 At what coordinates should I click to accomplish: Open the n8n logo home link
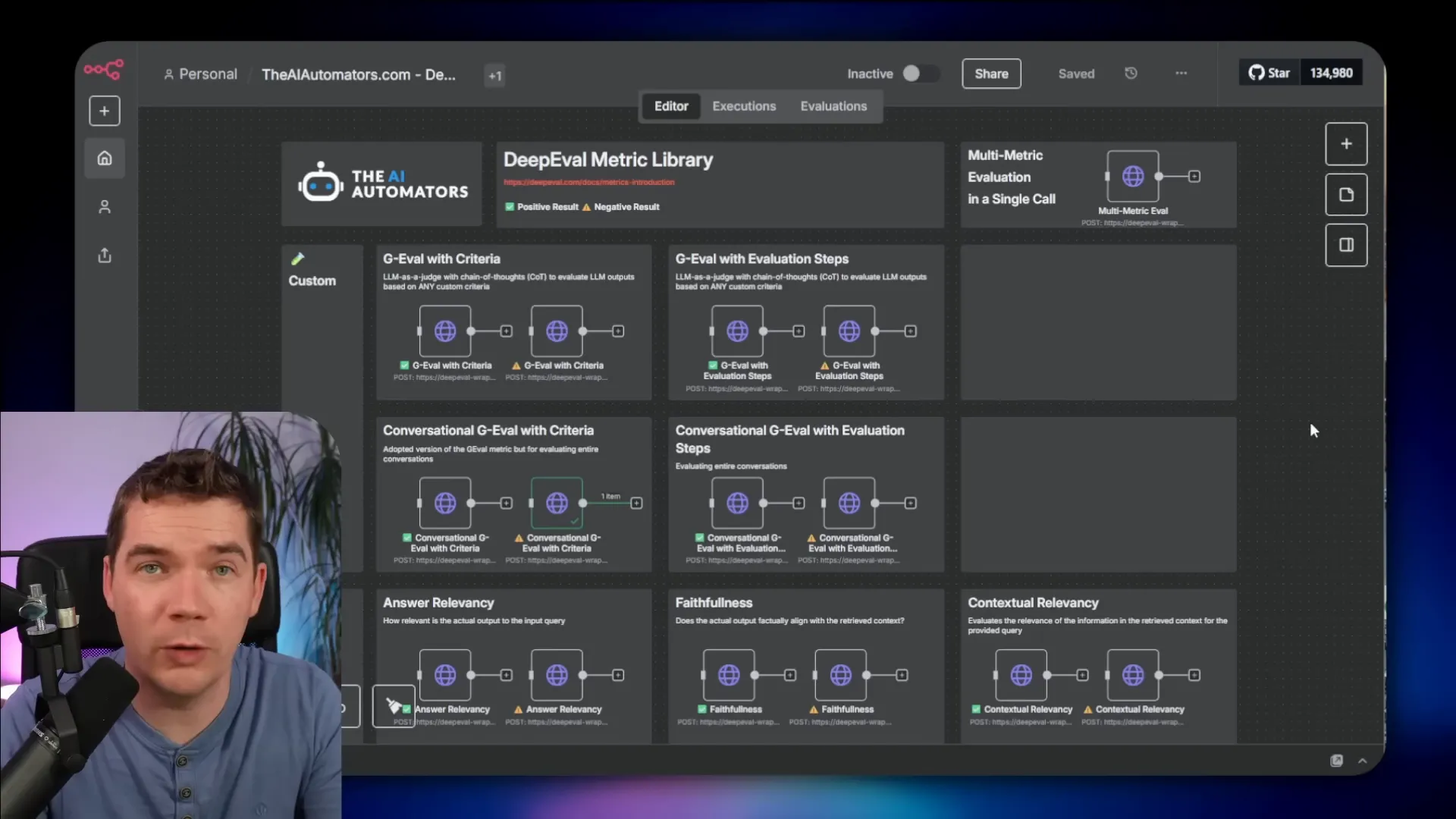click(104, 70)
